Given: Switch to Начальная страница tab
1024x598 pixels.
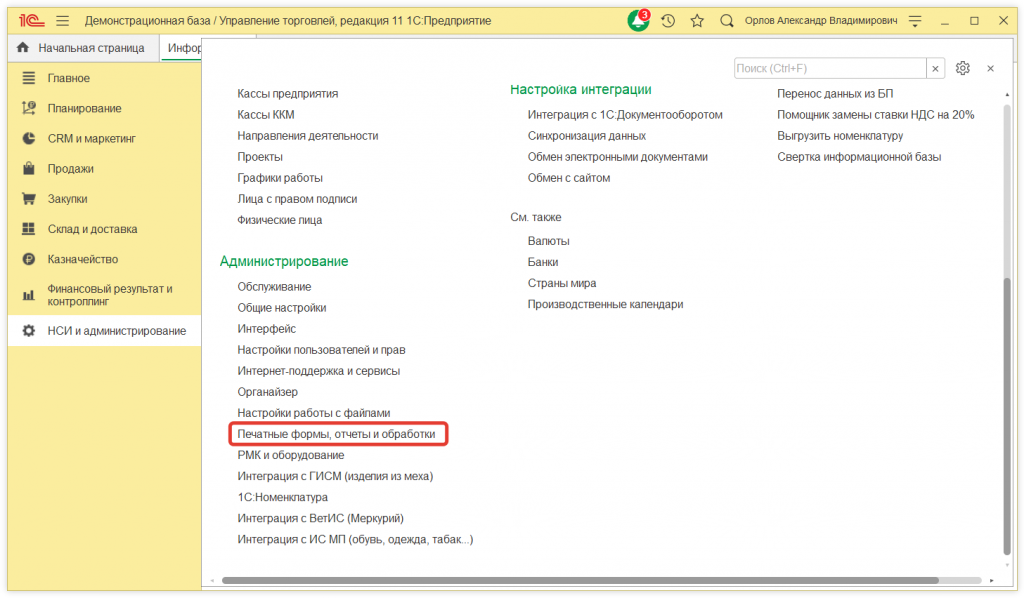Looking at the screenshot, I should point(81,48).
